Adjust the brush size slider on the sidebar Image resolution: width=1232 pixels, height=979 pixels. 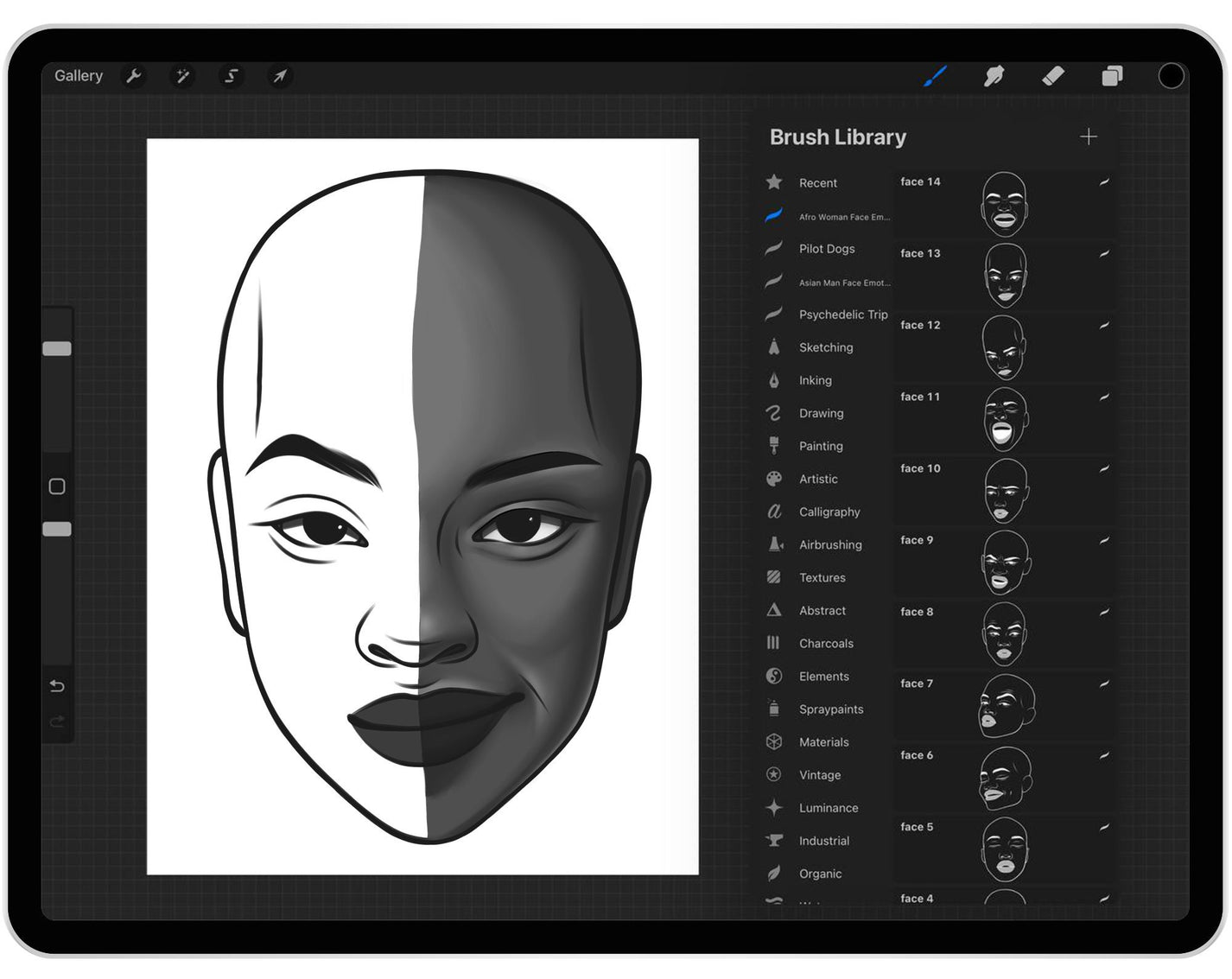tap(58, 347)
